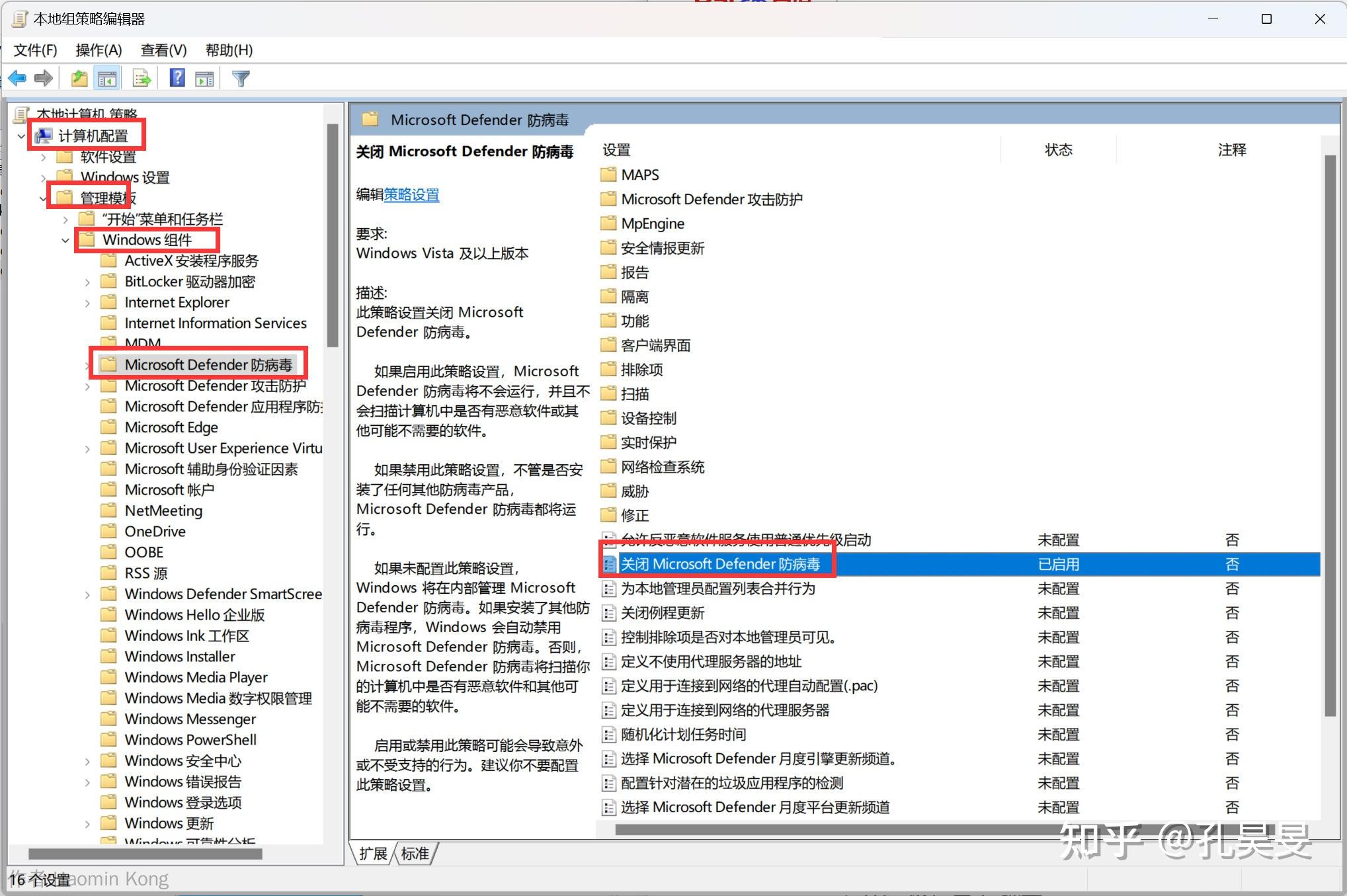Viewport: 1347px width, 896px height.
Task: Click folder icon of 修正
Action: click(608, 515)
